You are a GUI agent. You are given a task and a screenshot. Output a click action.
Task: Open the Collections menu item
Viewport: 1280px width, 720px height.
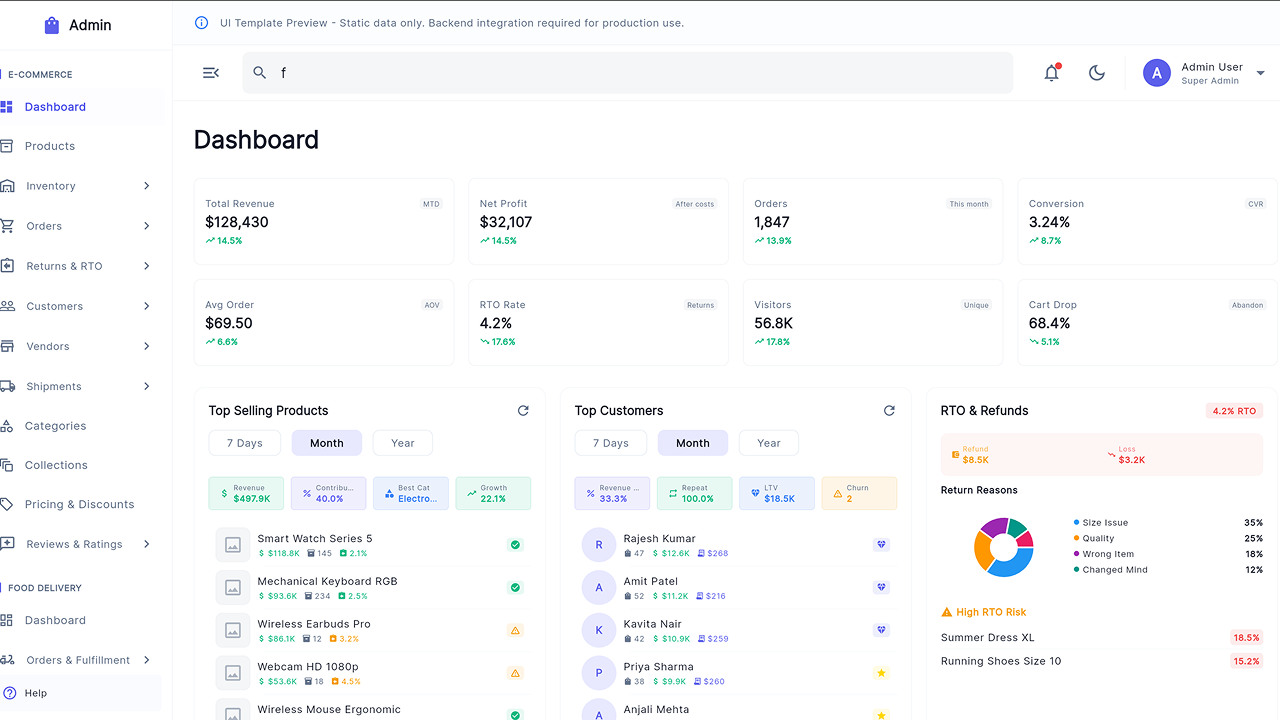[x=80, y=465]
